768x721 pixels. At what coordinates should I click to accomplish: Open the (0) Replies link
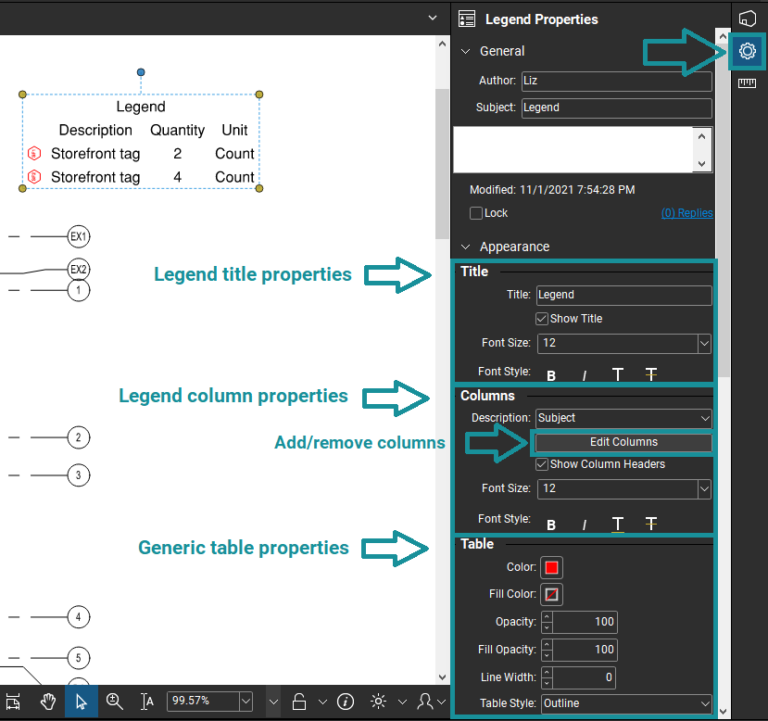point(687,213)
